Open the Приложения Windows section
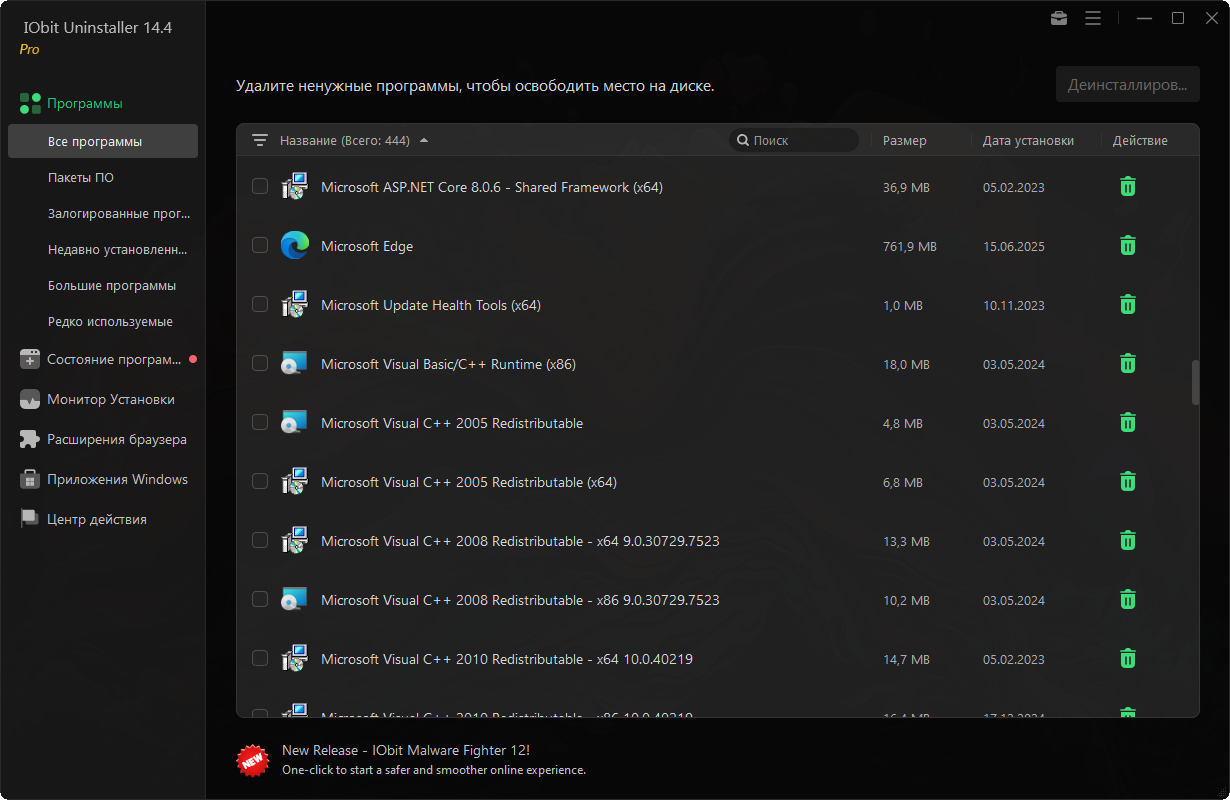 point(103,479)
